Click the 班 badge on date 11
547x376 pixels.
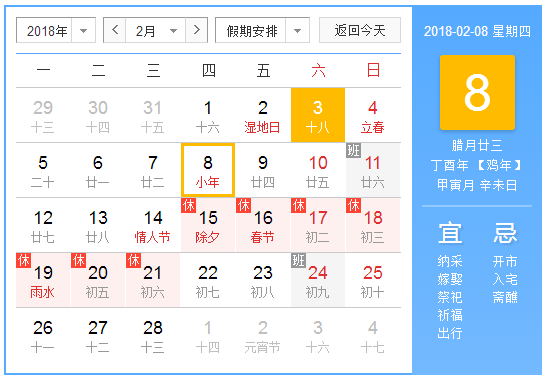pyautogui.click(x=353, y=150)
